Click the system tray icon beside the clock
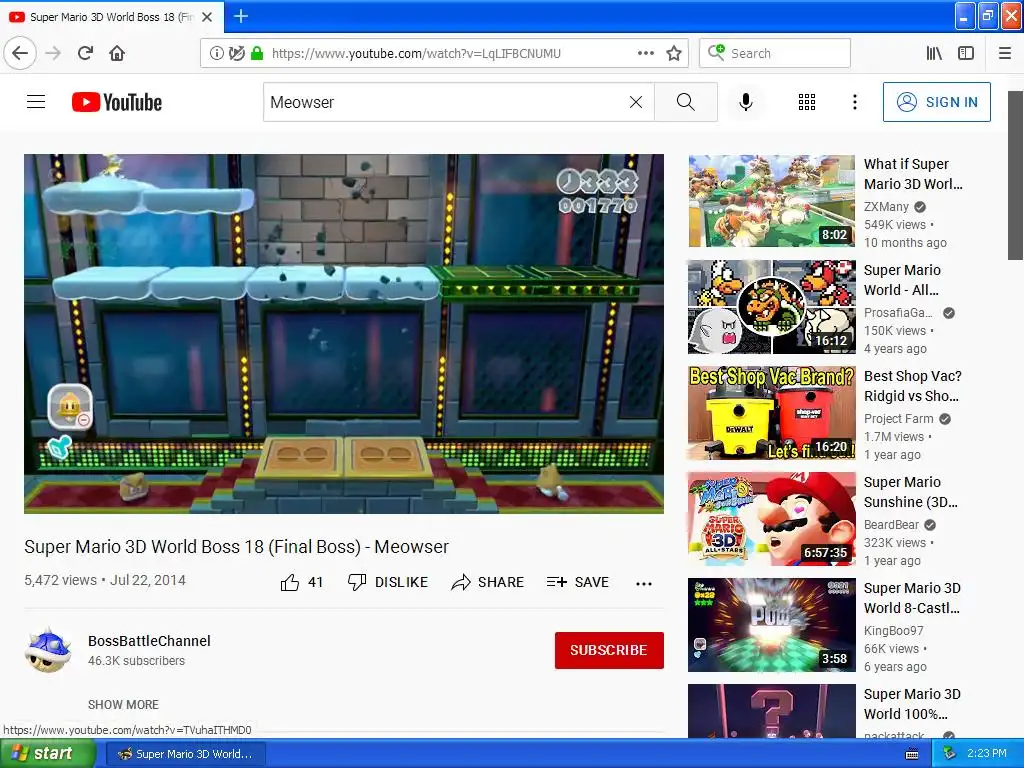This screenshot has width=1024, height=768. tap(949, 754)
